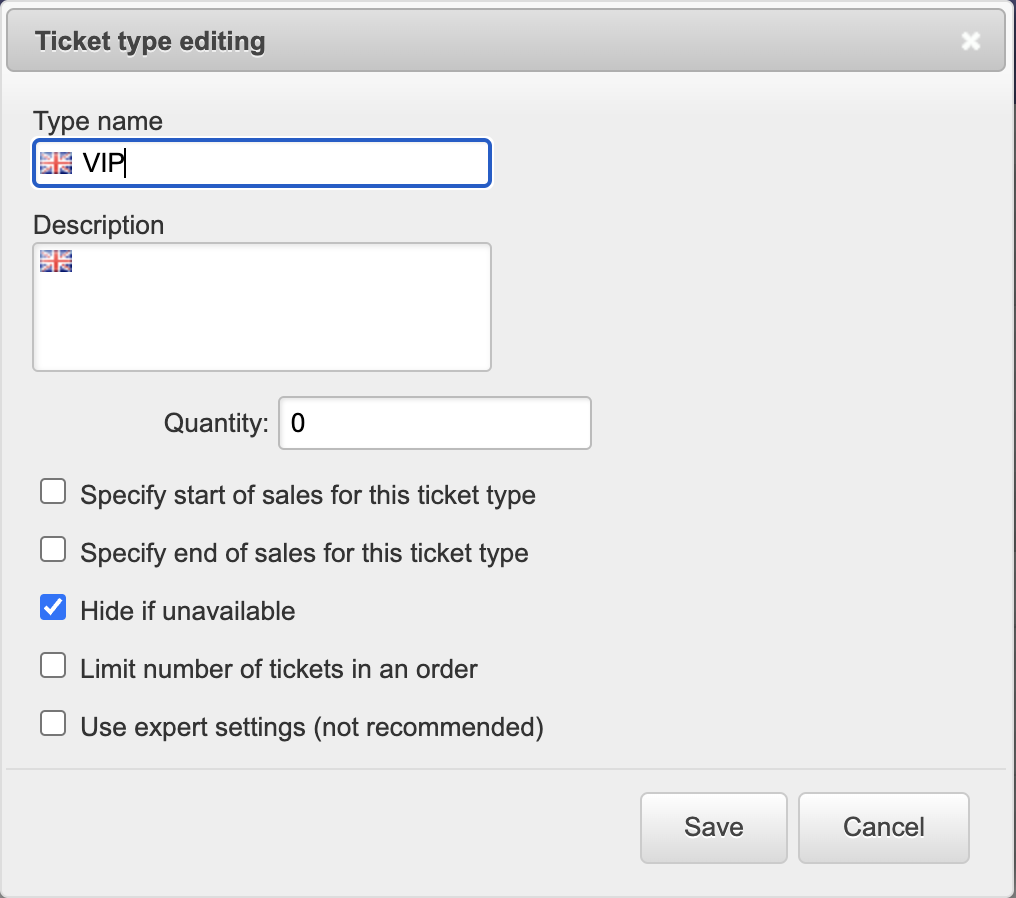Click the 'Limit number of tickets' label text
The height and width of the screenshot is (898, 1016).
coord(279,669)
